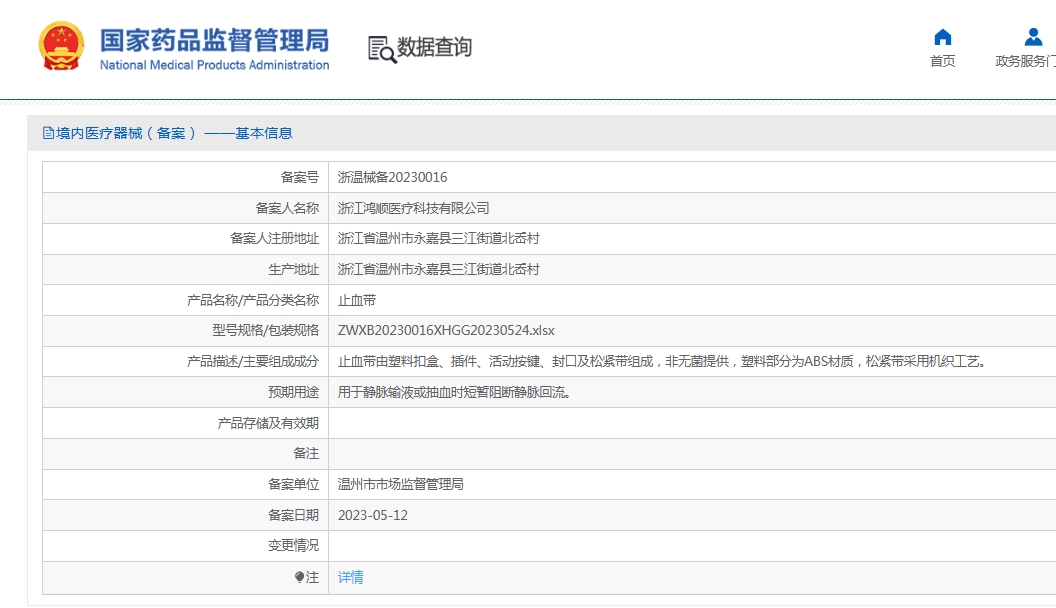
Task: Click the 首页 label
Action: [x=943, y=61]
